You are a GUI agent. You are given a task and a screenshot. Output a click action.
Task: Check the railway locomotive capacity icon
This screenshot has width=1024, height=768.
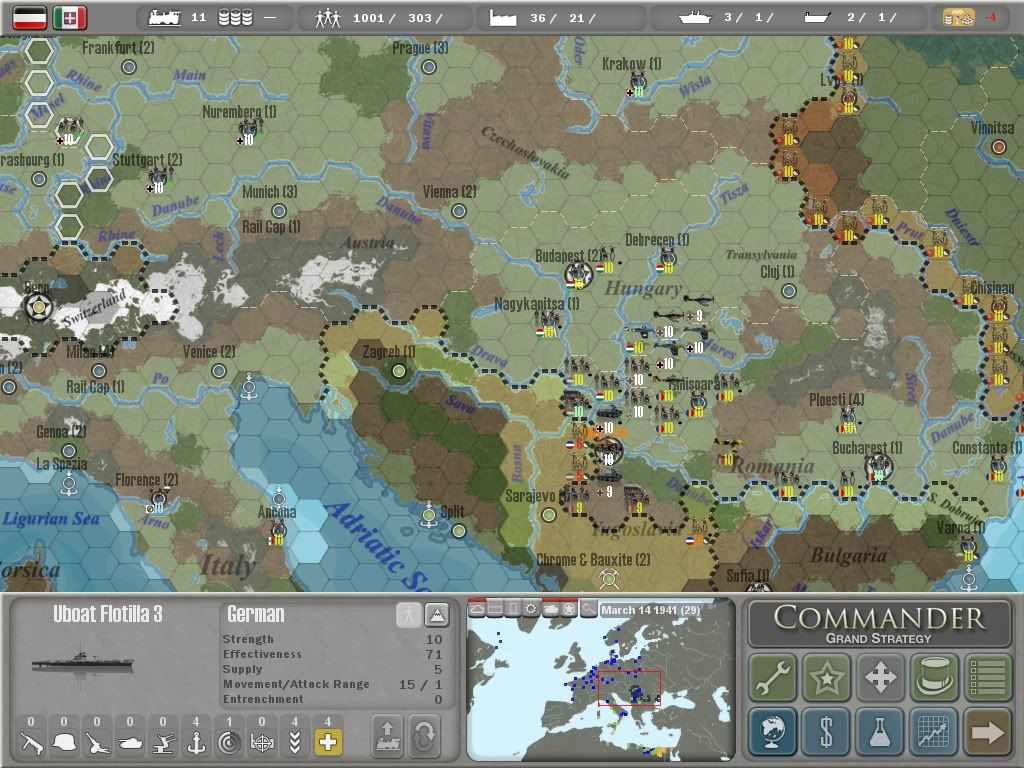[164, 18]
